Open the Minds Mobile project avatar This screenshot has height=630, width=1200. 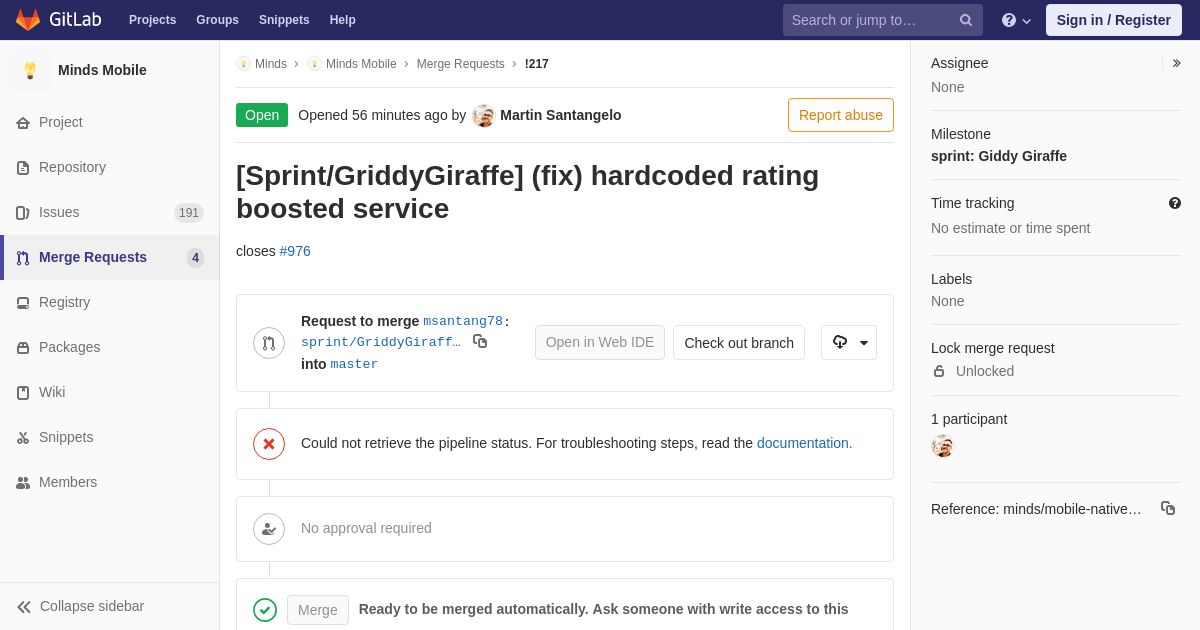coord(30,70)
